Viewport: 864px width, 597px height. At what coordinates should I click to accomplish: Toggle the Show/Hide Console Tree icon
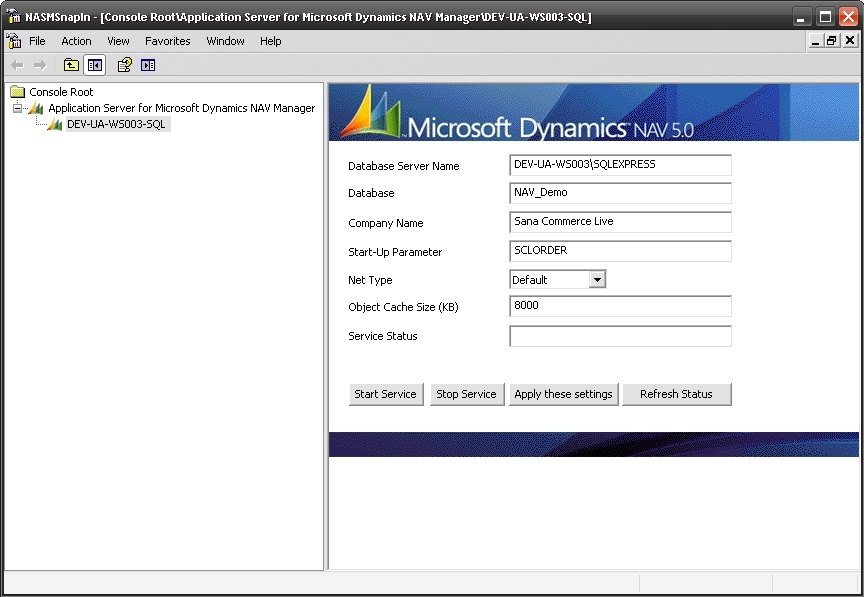click(95, 65)
